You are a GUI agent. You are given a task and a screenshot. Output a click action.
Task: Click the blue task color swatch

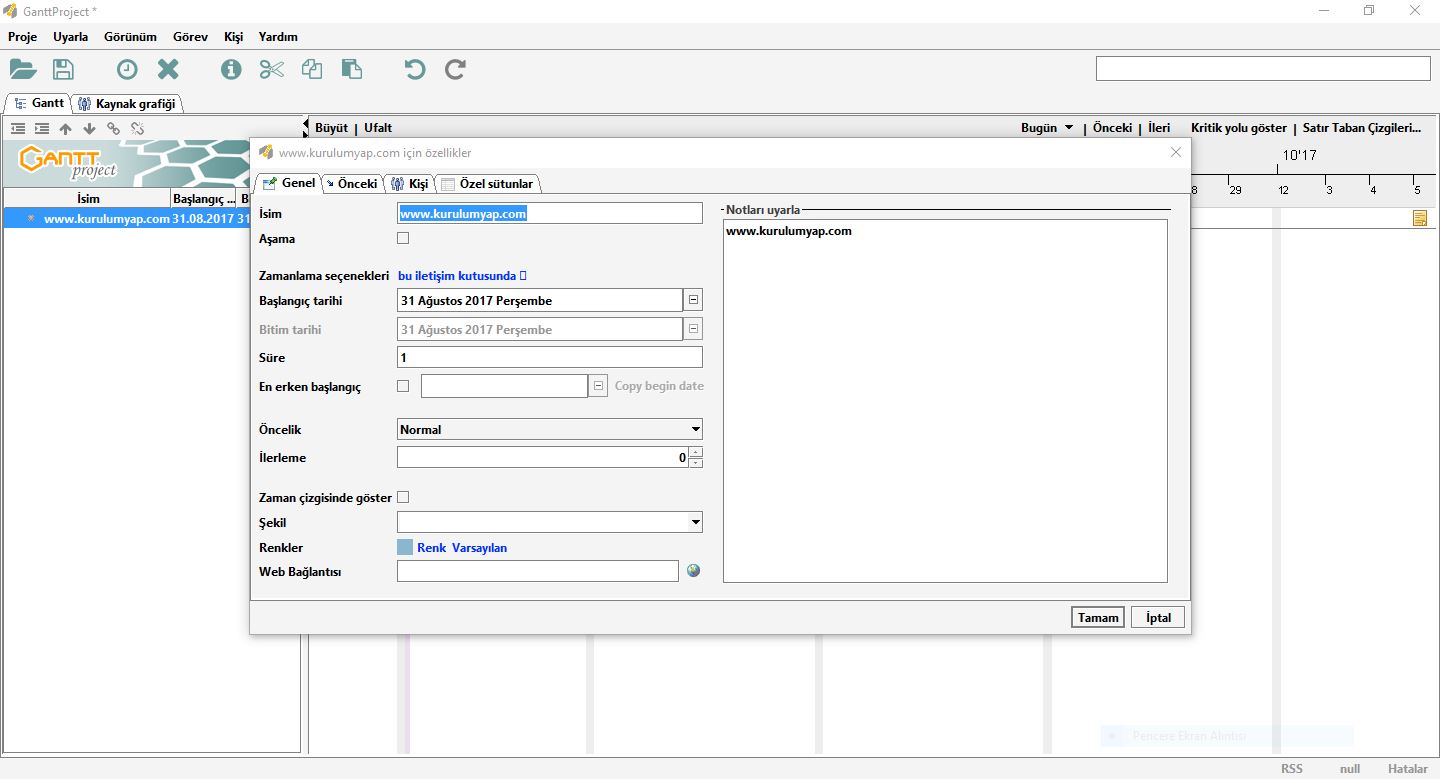click(x=405, y=547)
